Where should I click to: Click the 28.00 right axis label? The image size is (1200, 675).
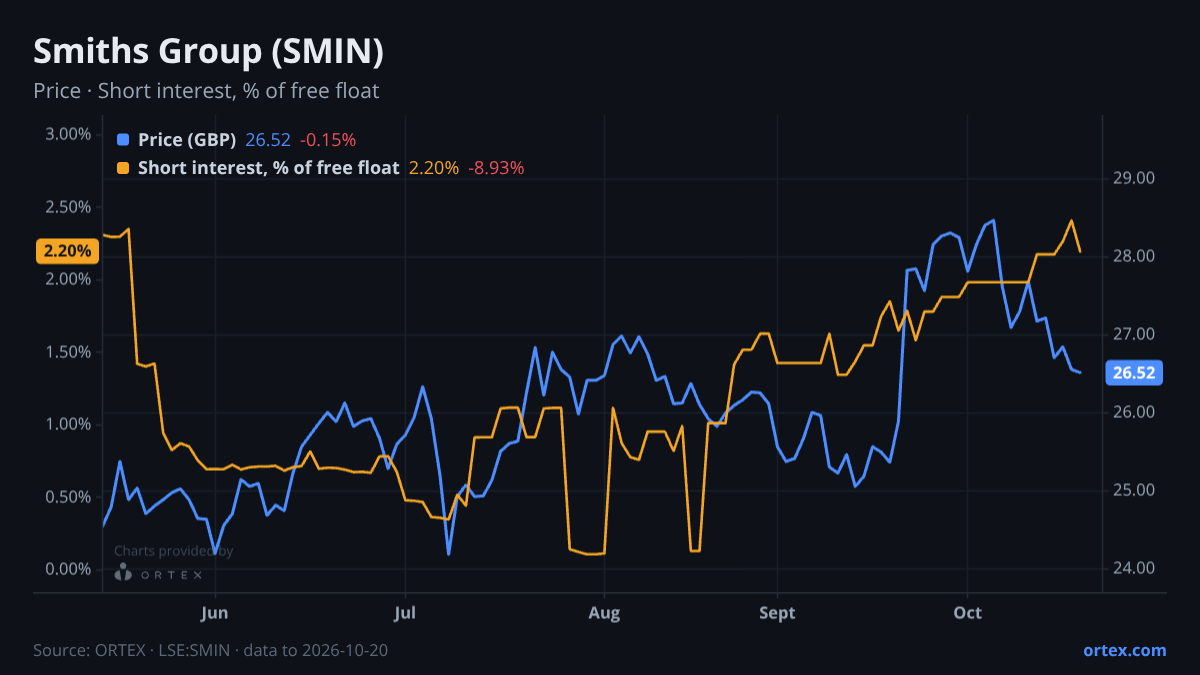coord(1134,256)
